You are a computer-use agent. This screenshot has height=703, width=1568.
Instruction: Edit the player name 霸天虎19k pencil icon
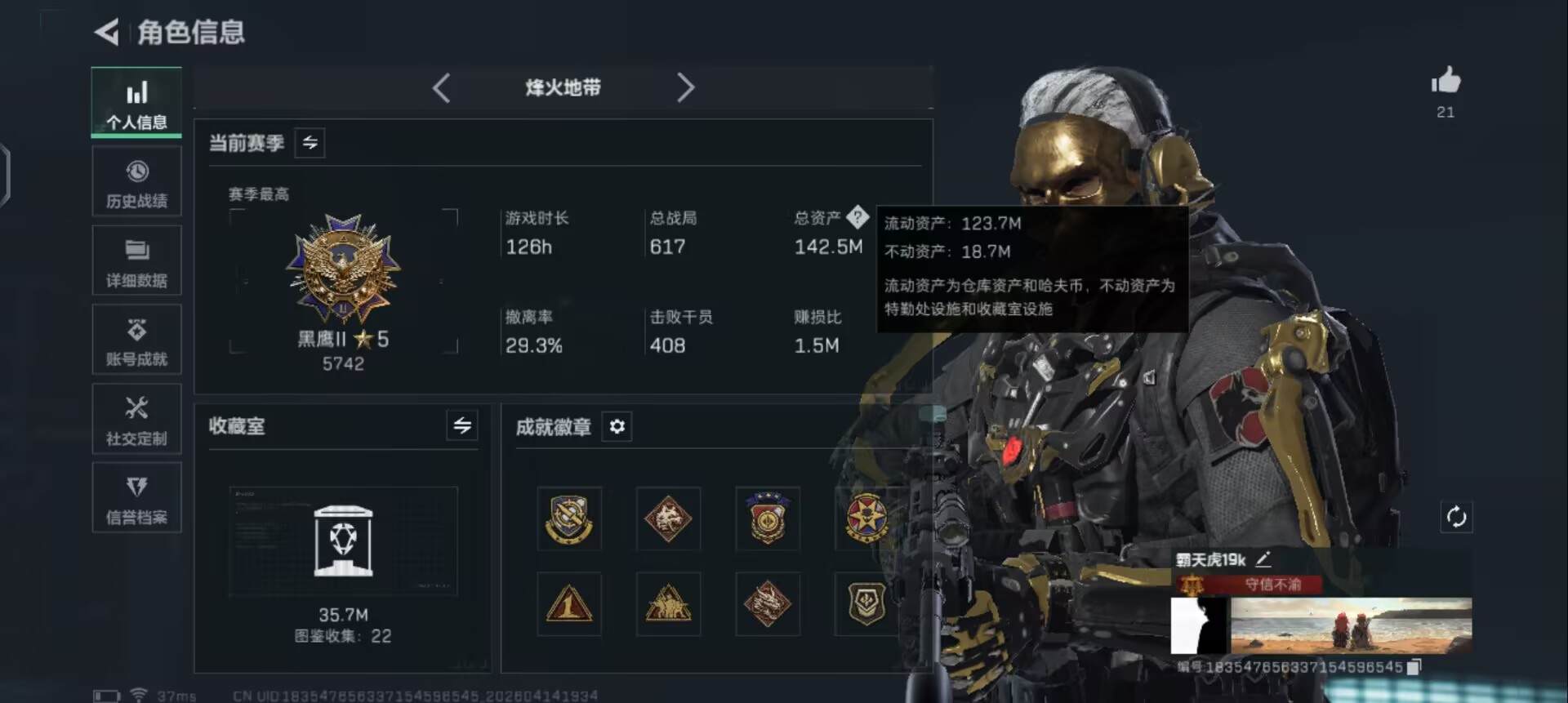click(1263, 559)
